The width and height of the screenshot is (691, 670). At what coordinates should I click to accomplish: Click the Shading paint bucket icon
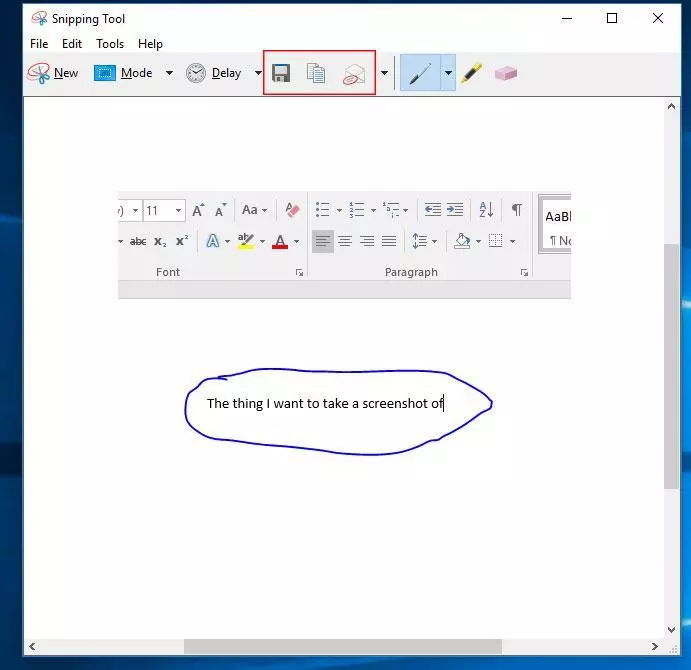[x=462, y=241]
